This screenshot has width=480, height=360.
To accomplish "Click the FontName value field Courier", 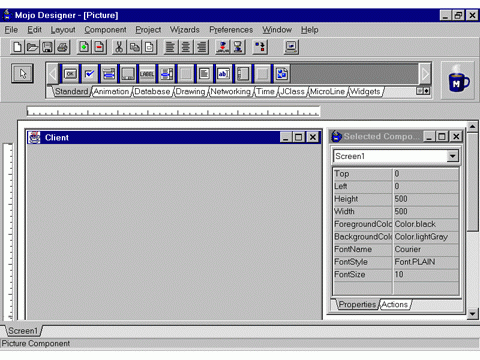I will 426,249.
